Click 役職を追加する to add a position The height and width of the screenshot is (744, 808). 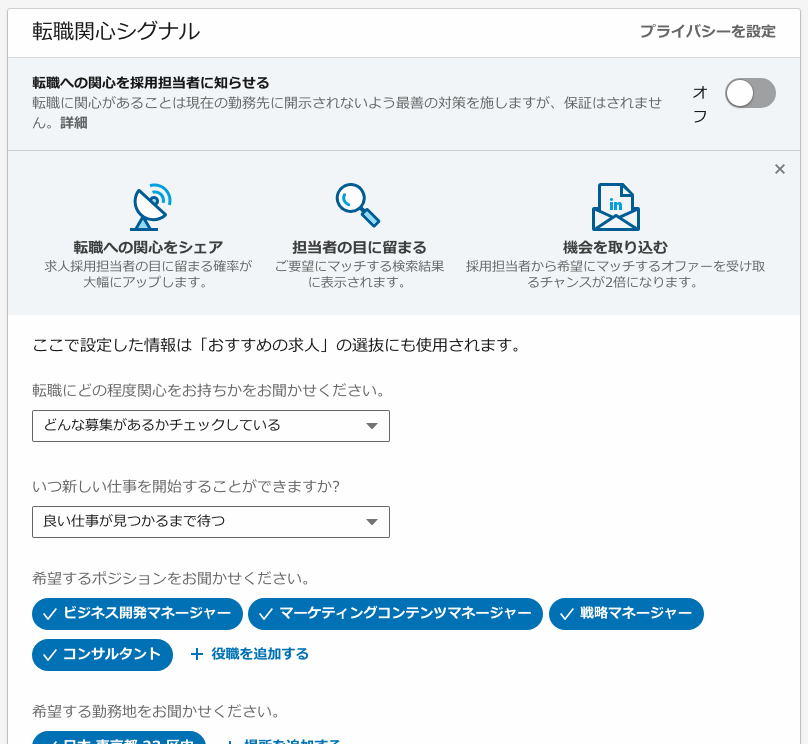point(249,654)
